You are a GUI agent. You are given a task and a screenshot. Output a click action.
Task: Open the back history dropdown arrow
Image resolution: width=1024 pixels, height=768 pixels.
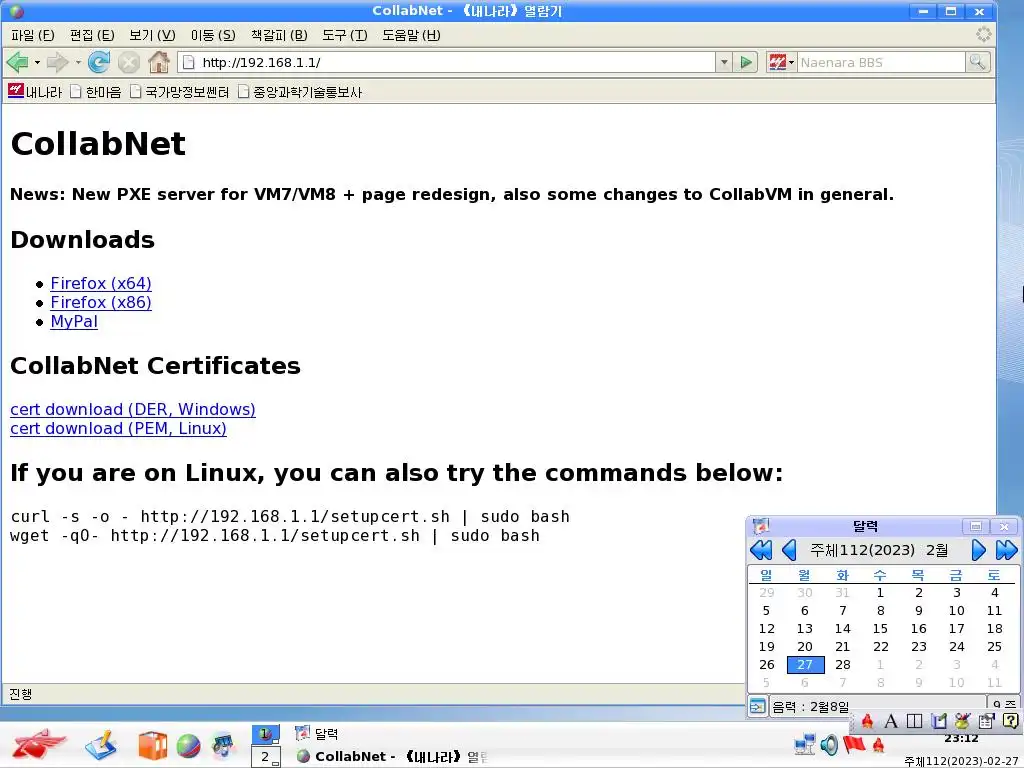pos(37,63)
